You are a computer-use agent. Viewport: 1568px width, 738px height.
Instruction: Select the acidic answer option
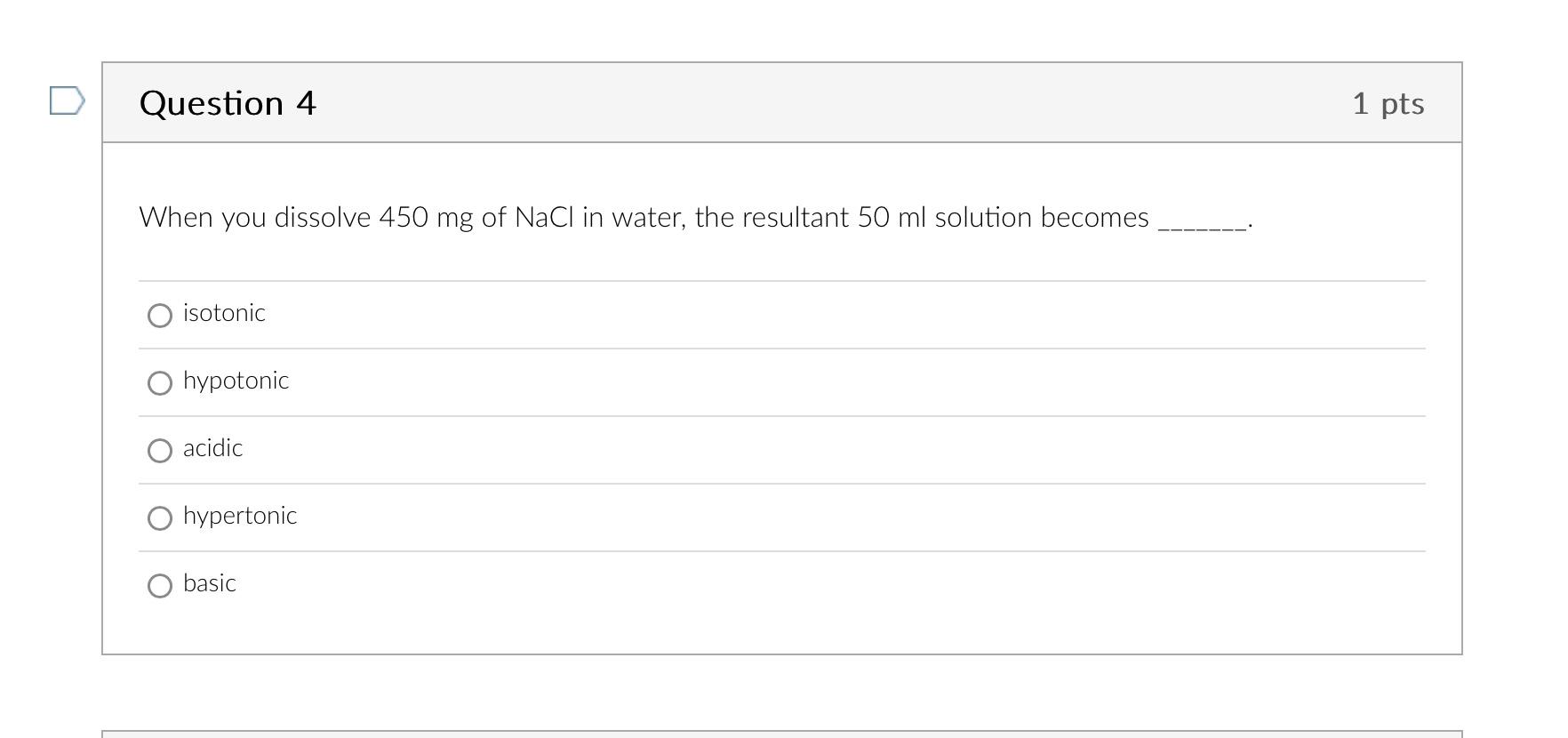point(160,451)
